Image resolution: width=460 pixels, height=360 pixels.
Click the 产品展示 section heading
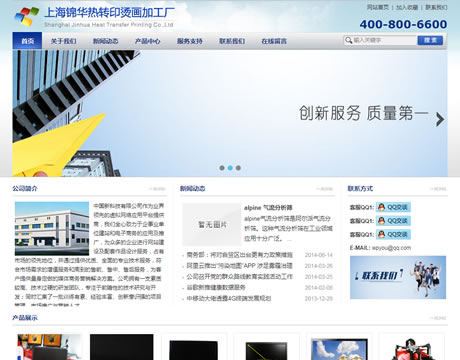click(25, 318)
